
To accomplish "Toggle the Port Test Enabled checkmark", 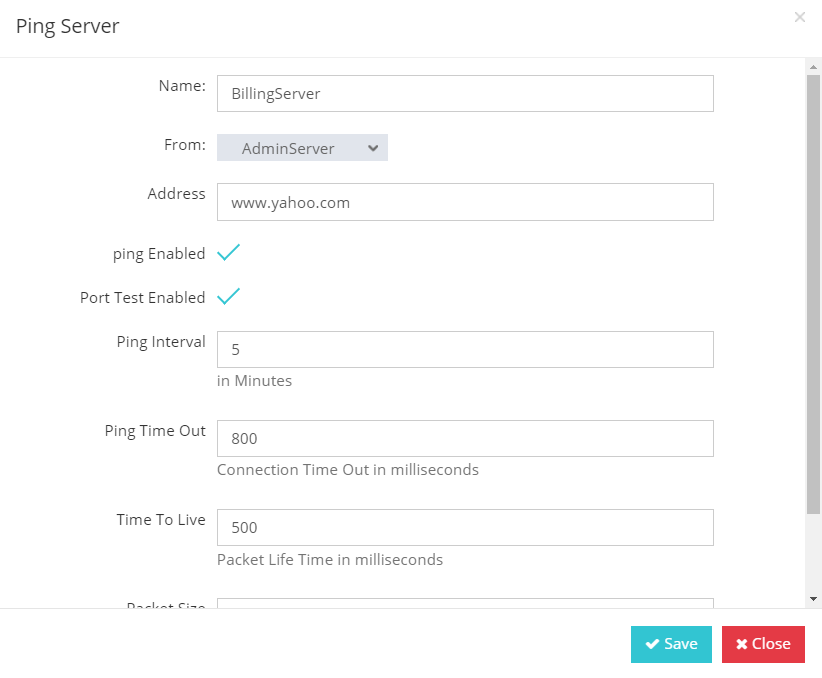I will tap(229, 297).
